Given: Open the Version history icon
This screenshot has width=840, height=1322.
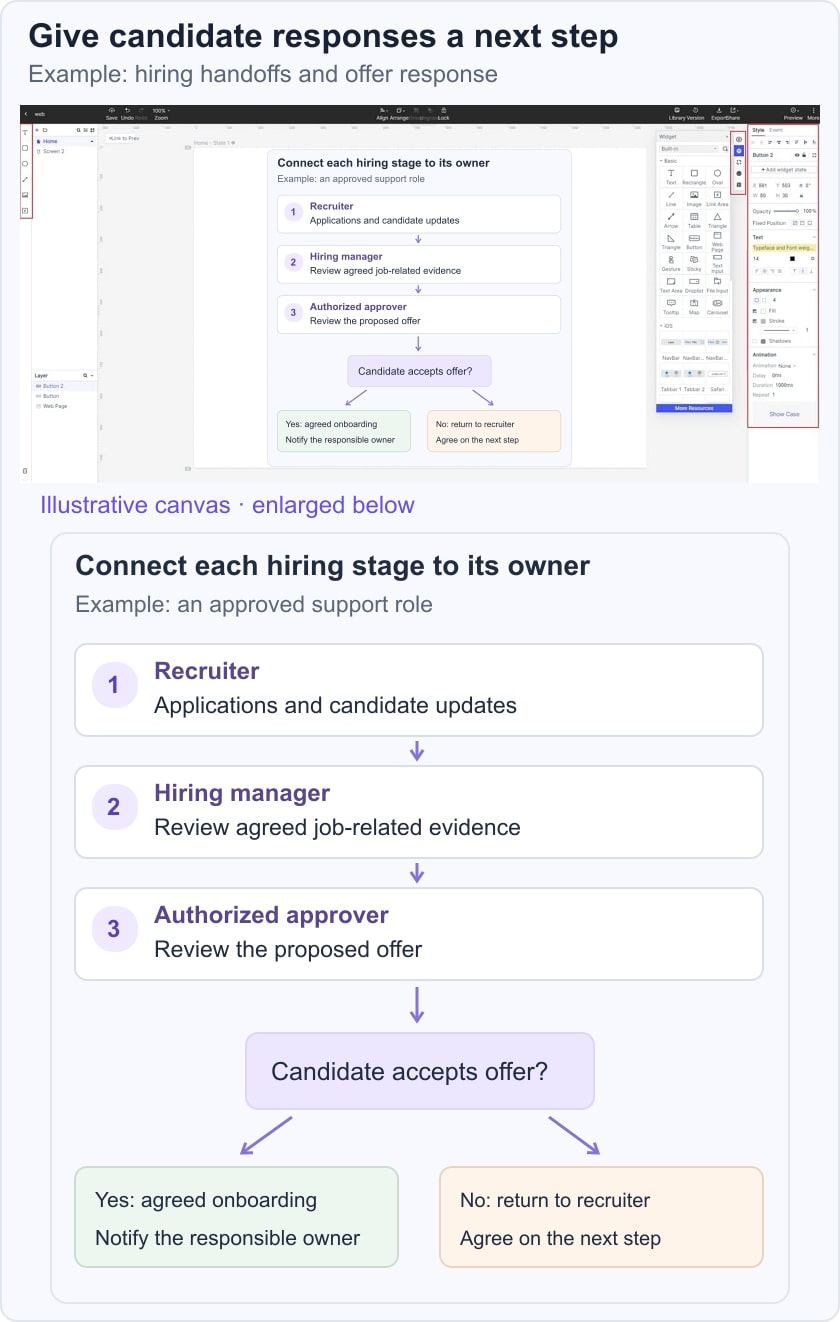Looking at the screenshot, I should [696, 110].
